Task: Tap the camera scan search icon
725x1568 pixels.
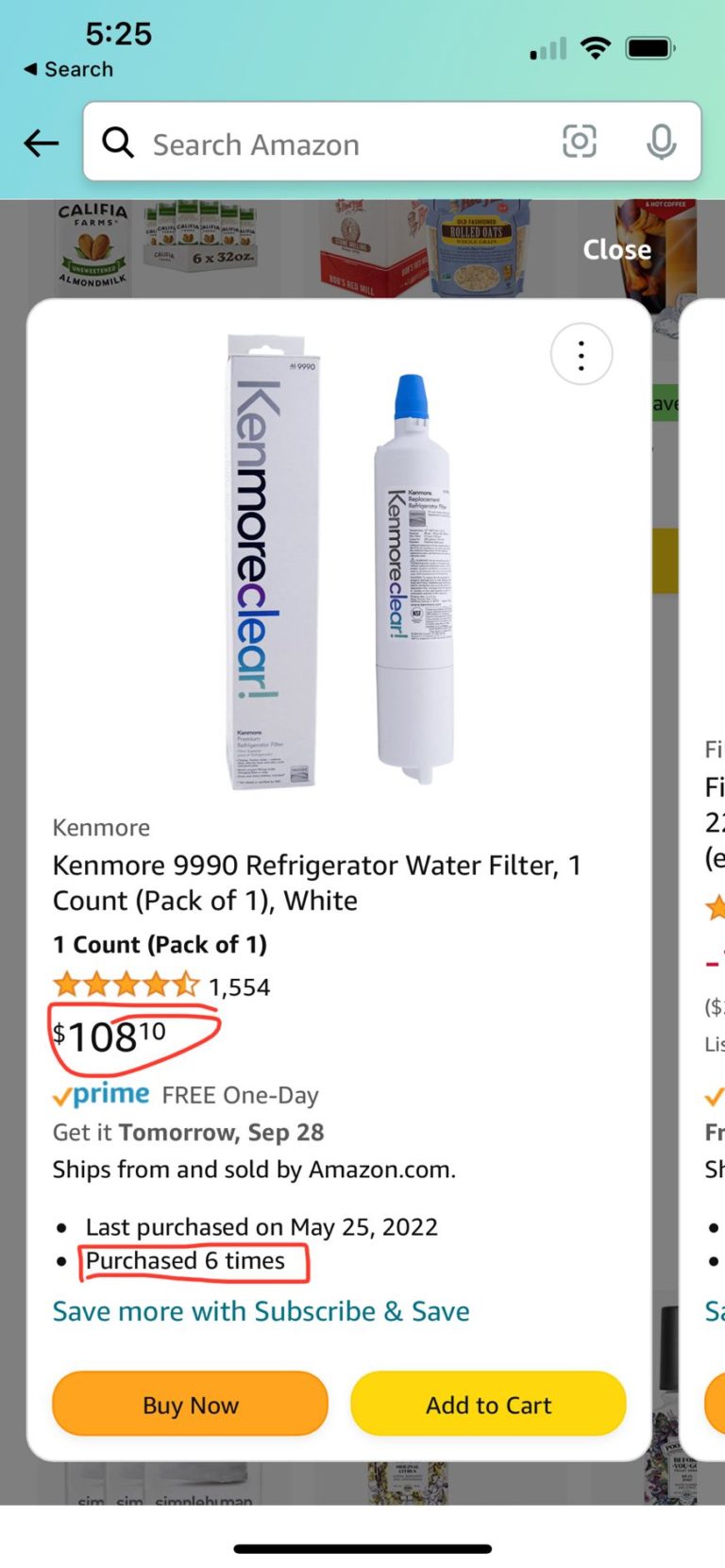Action: coord(579,143)
